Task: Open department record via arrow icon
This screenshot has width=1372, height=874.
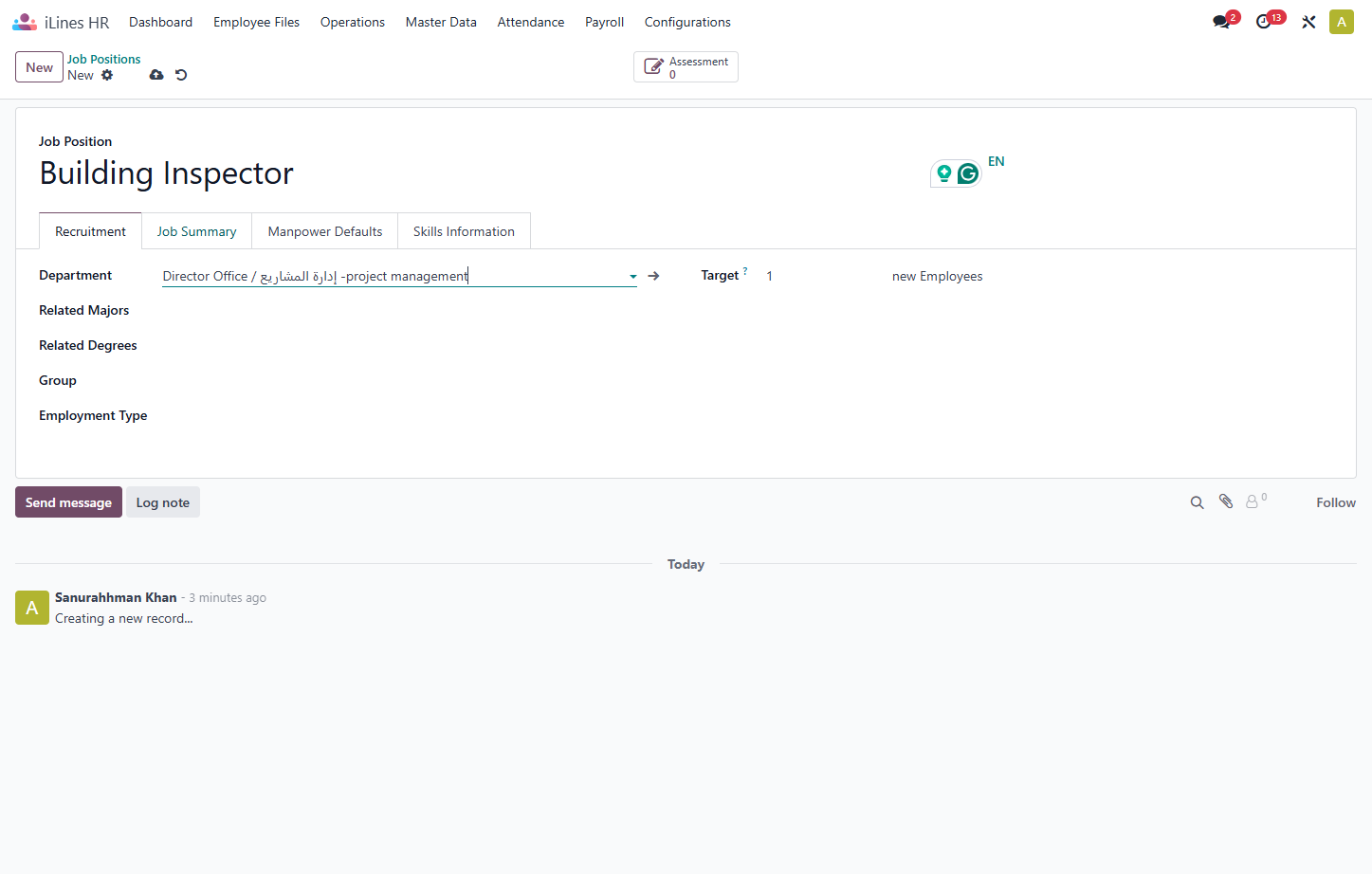Action: [653, 276]
